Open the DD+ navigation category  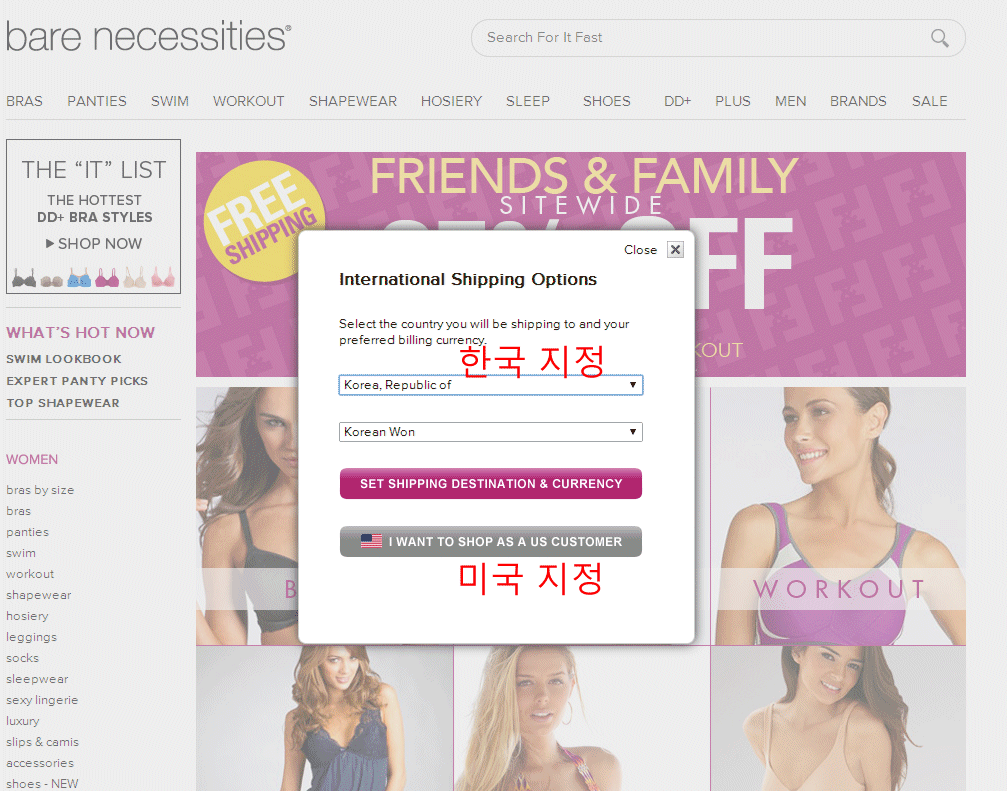[x=677, y=101]
